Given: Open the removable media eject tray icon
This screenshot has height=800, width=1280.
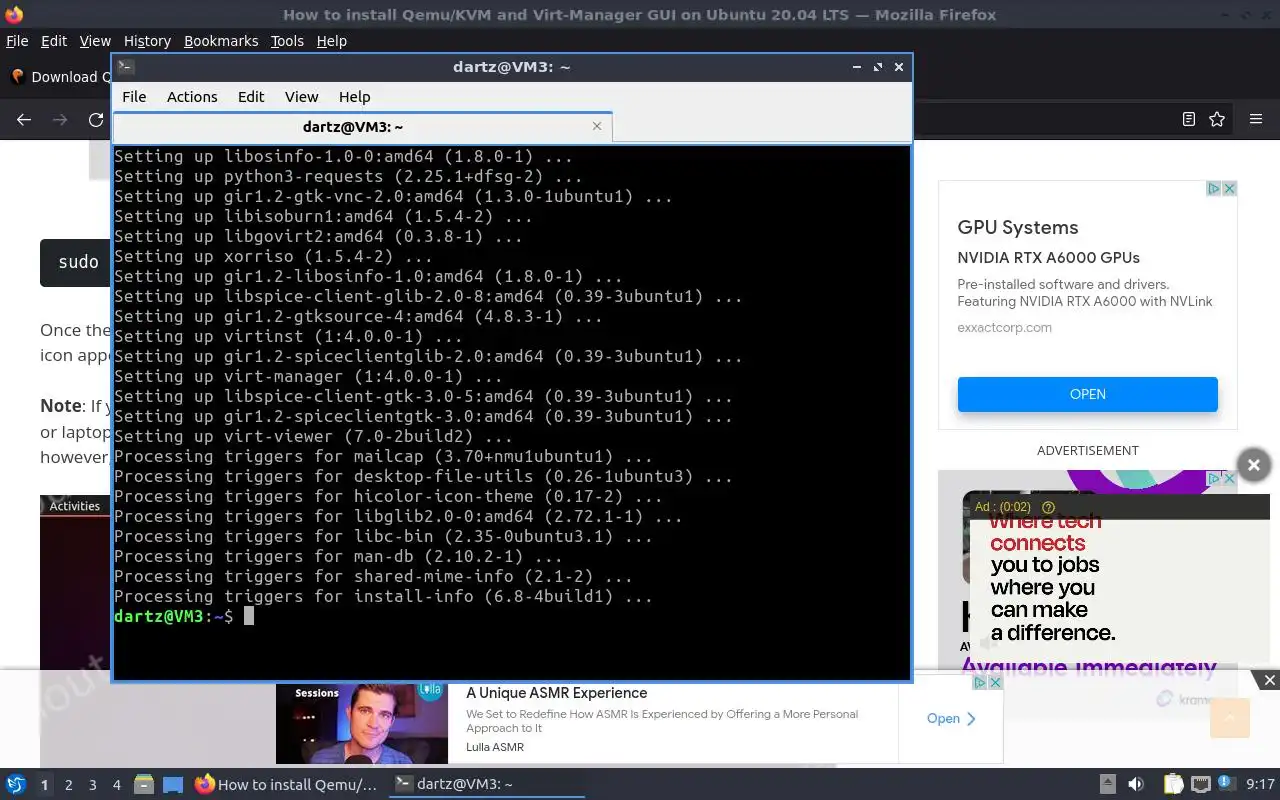Looking at the screenshot, I should 1107,785.
